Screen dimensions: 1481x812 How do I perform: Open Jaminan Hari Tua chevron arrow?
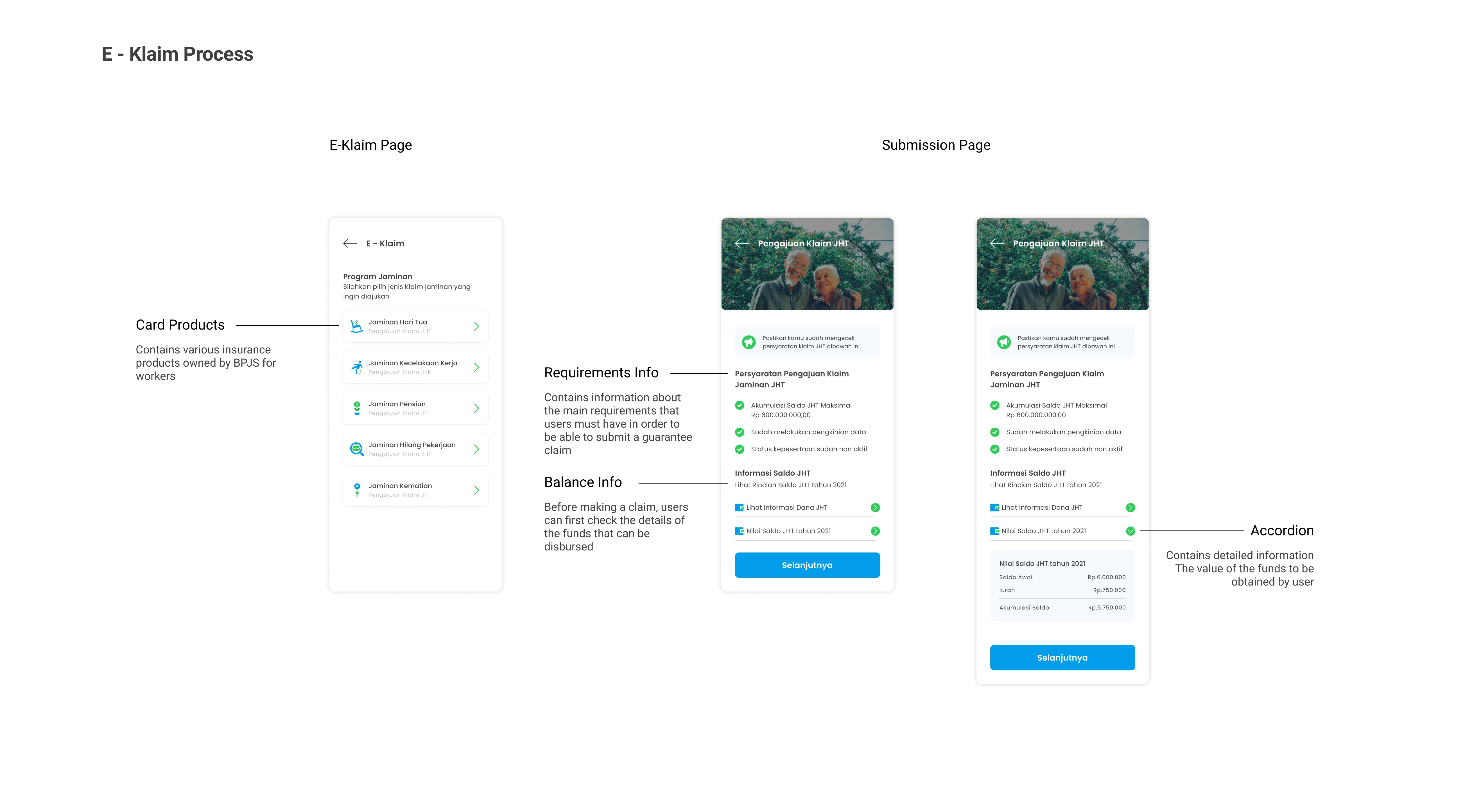pyautogui.click(x=477, y=326)
